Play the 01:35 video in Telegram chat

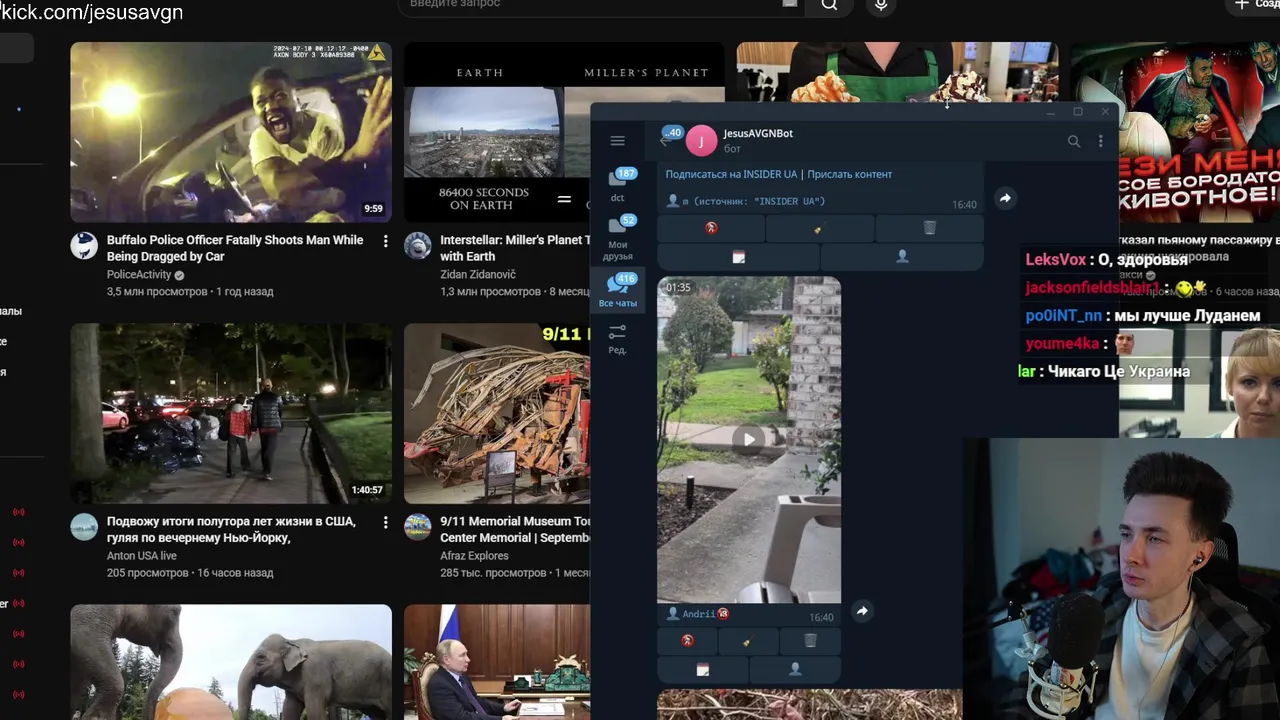tap(748, 439)
